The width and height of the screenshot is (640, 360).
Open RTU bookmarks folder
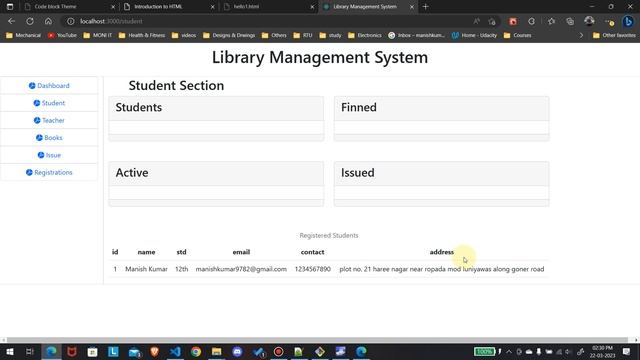303,36
